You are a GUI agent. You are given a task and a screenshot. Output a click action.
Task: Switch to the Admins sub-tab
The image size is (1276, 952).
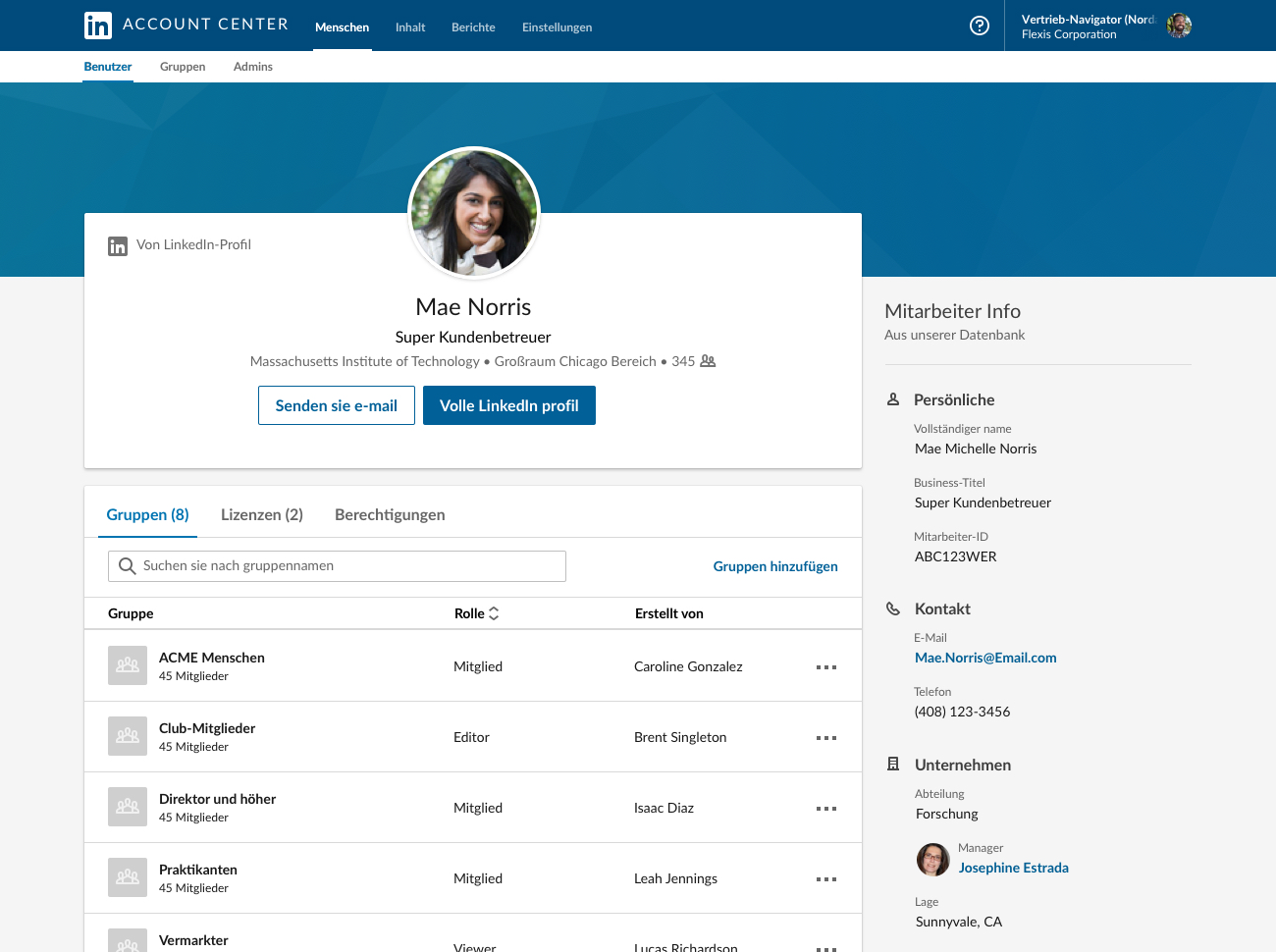coord(253,67)
